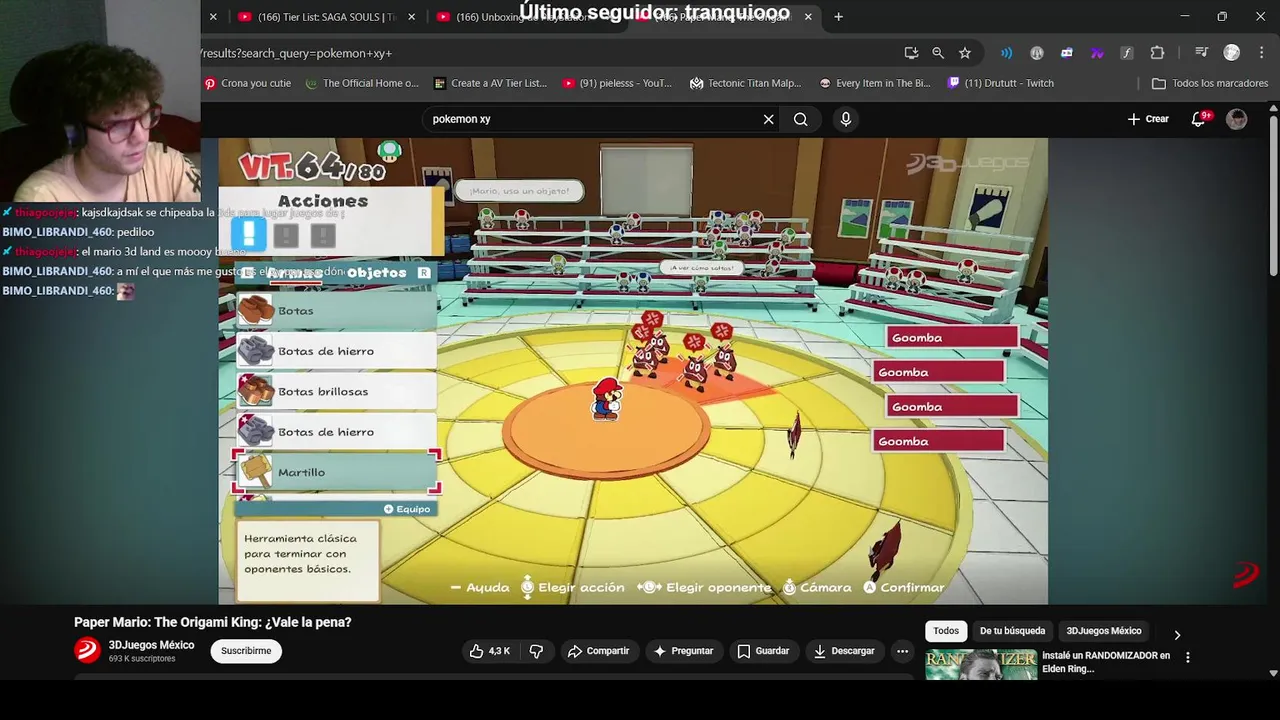
Task: Click the video title Paper Mario: The Origami King
Action: [213, 622]
